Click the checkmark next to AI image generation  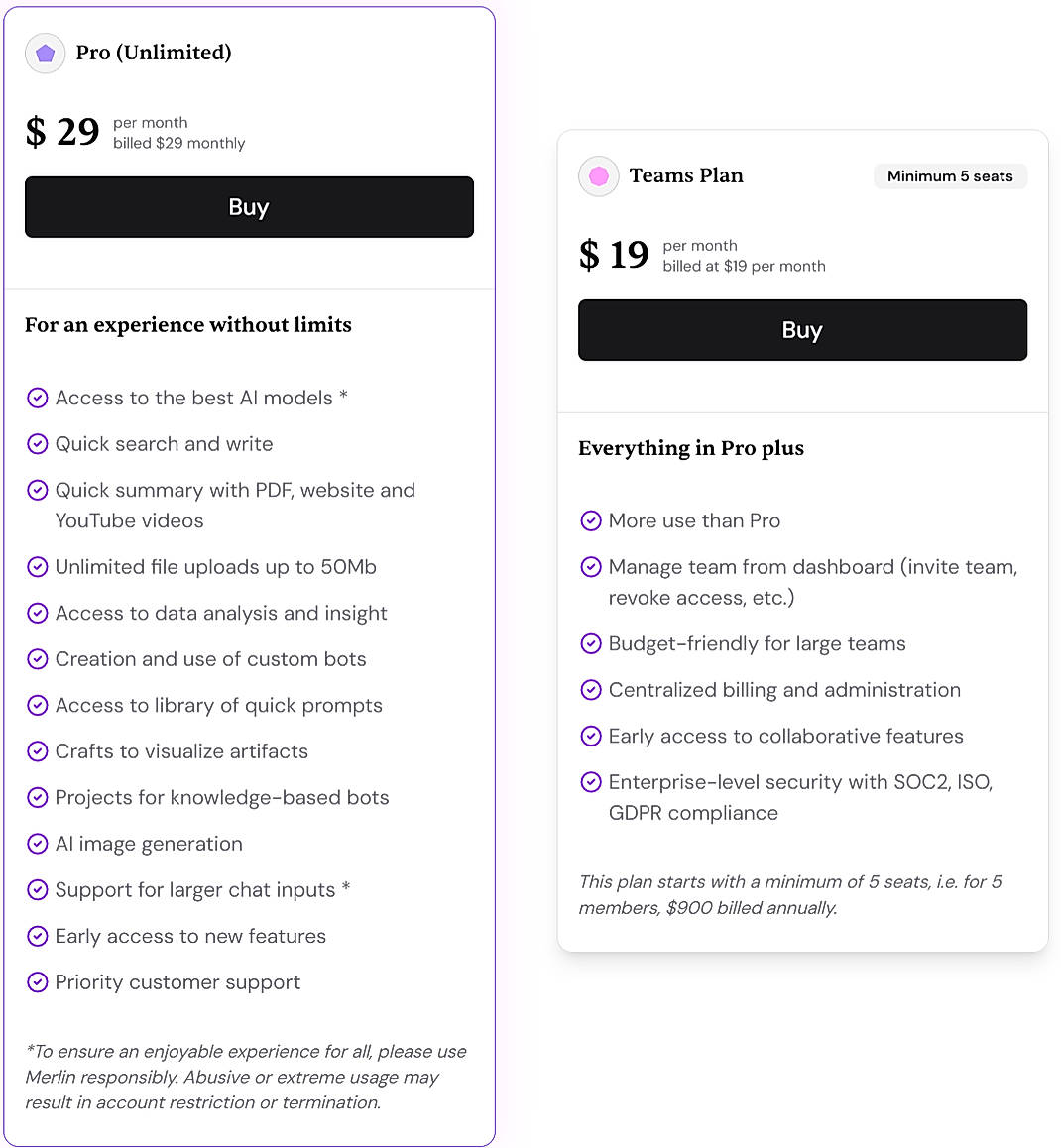point(38,844)
